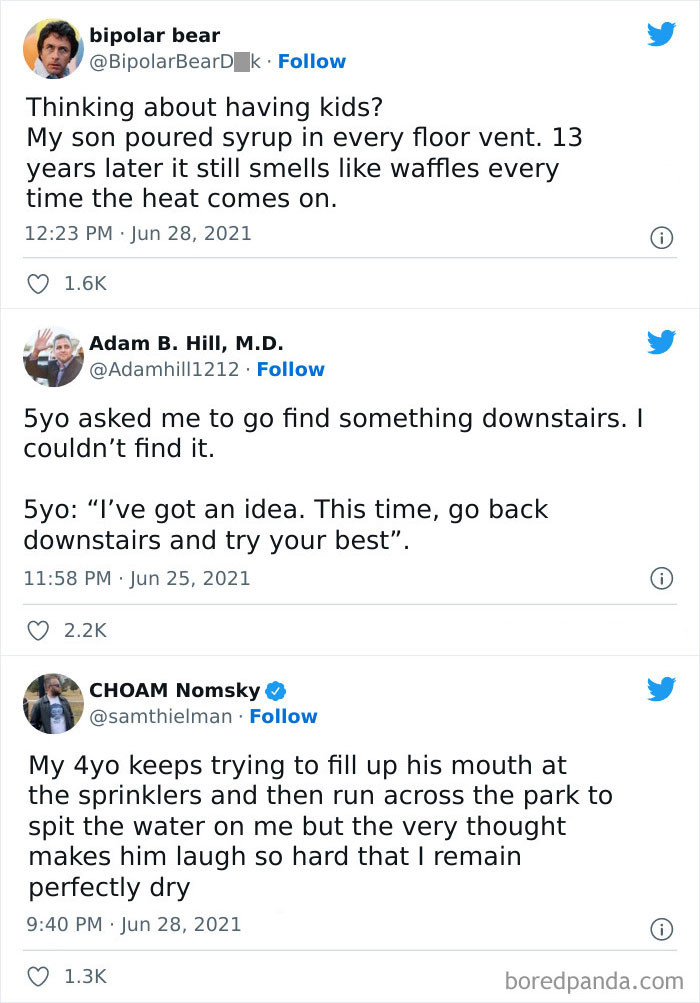The image size is (700, 1003).
Task: Click the Twitter bird icon on CHOAM Nomsky tweet
Action: tap(661, 689)
